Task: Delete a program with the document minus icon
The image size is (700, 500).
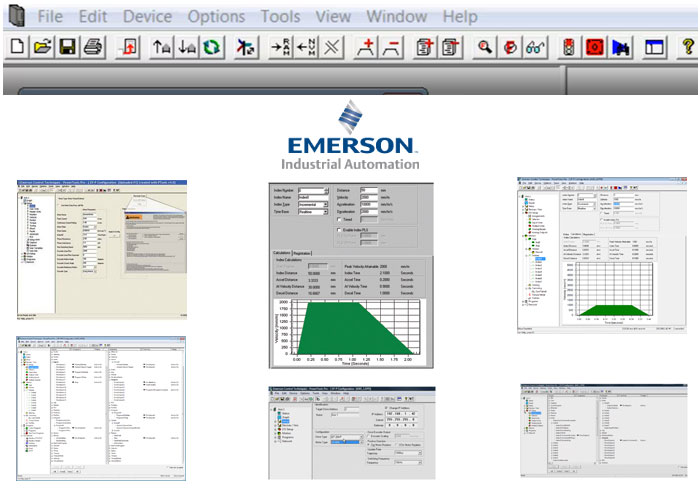Action: pyautogui.click(x=450, y=47)
